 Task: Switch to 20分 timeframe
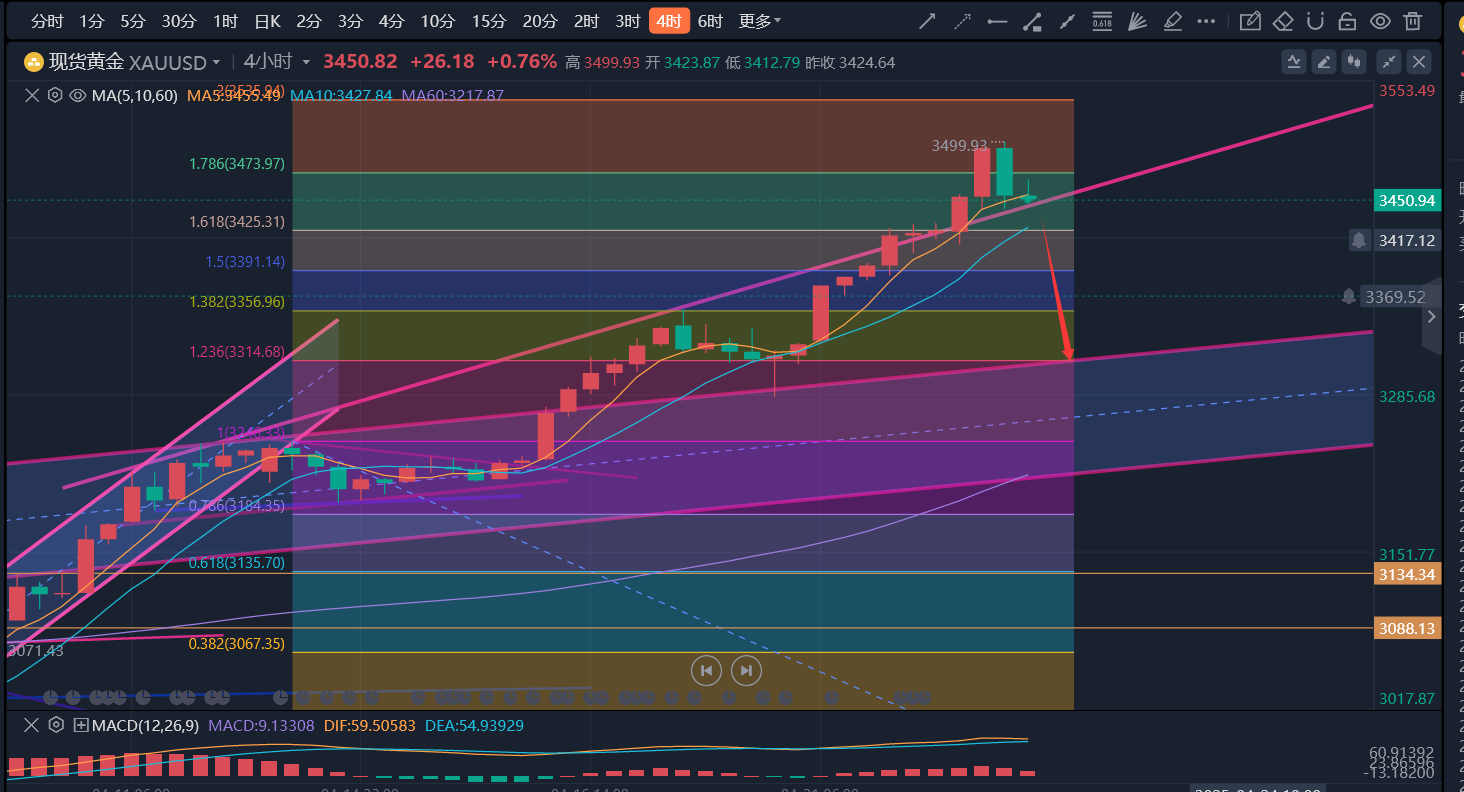[540, 21]
